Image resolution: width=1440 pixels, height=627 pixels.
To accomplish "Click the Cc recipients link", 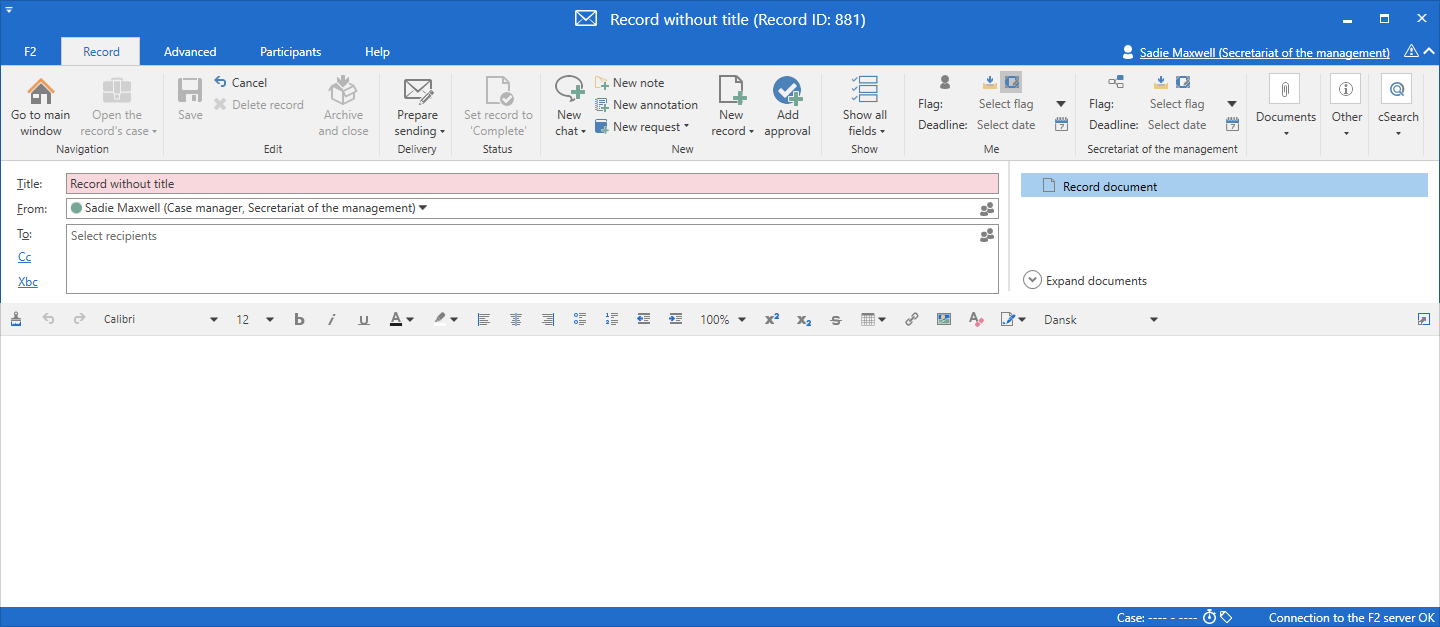I will tap(25, 257).
